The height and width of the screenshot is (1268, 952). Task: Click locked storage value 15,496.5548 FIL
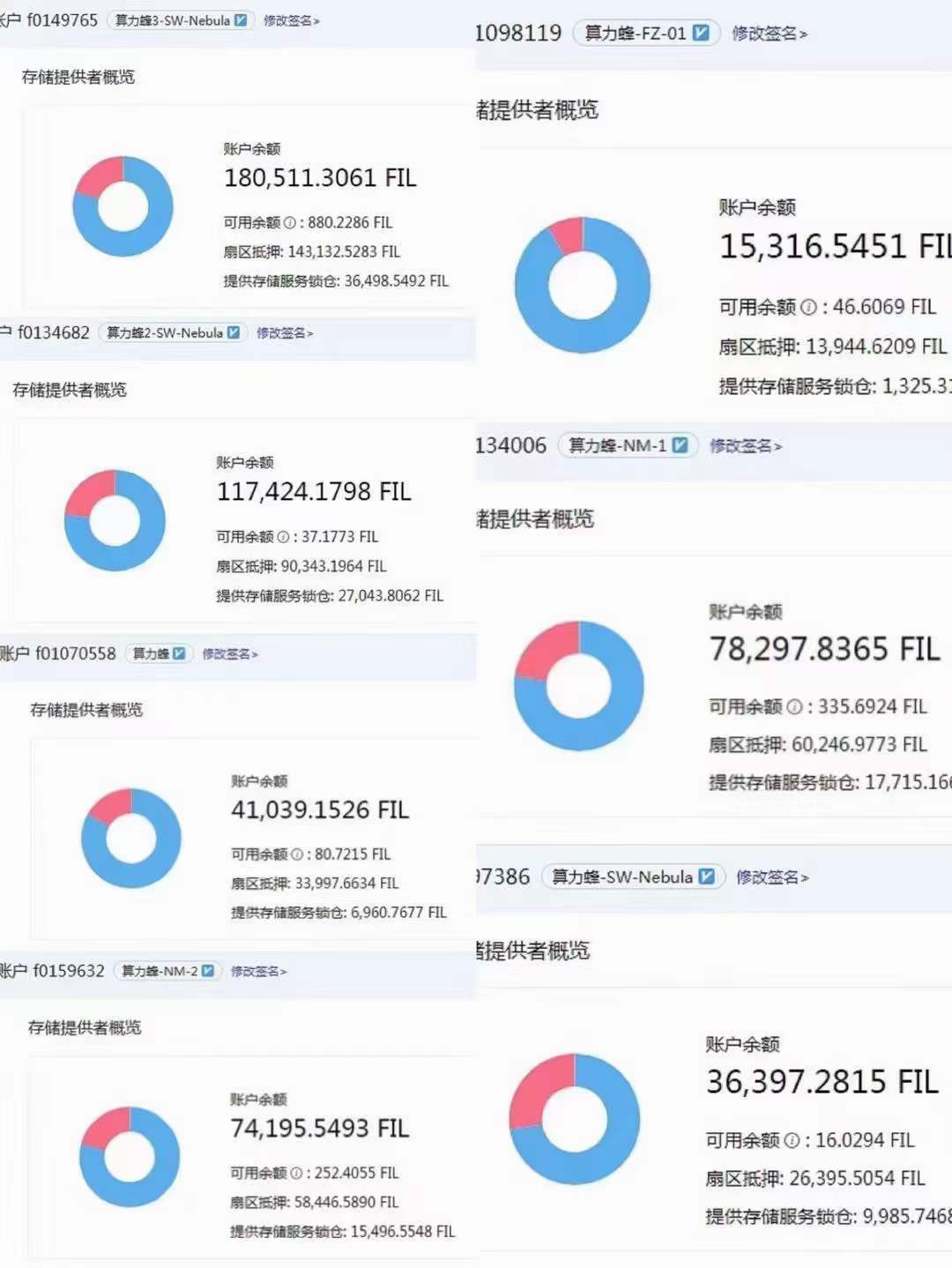pyautogui.click(x=403, y=1231)
